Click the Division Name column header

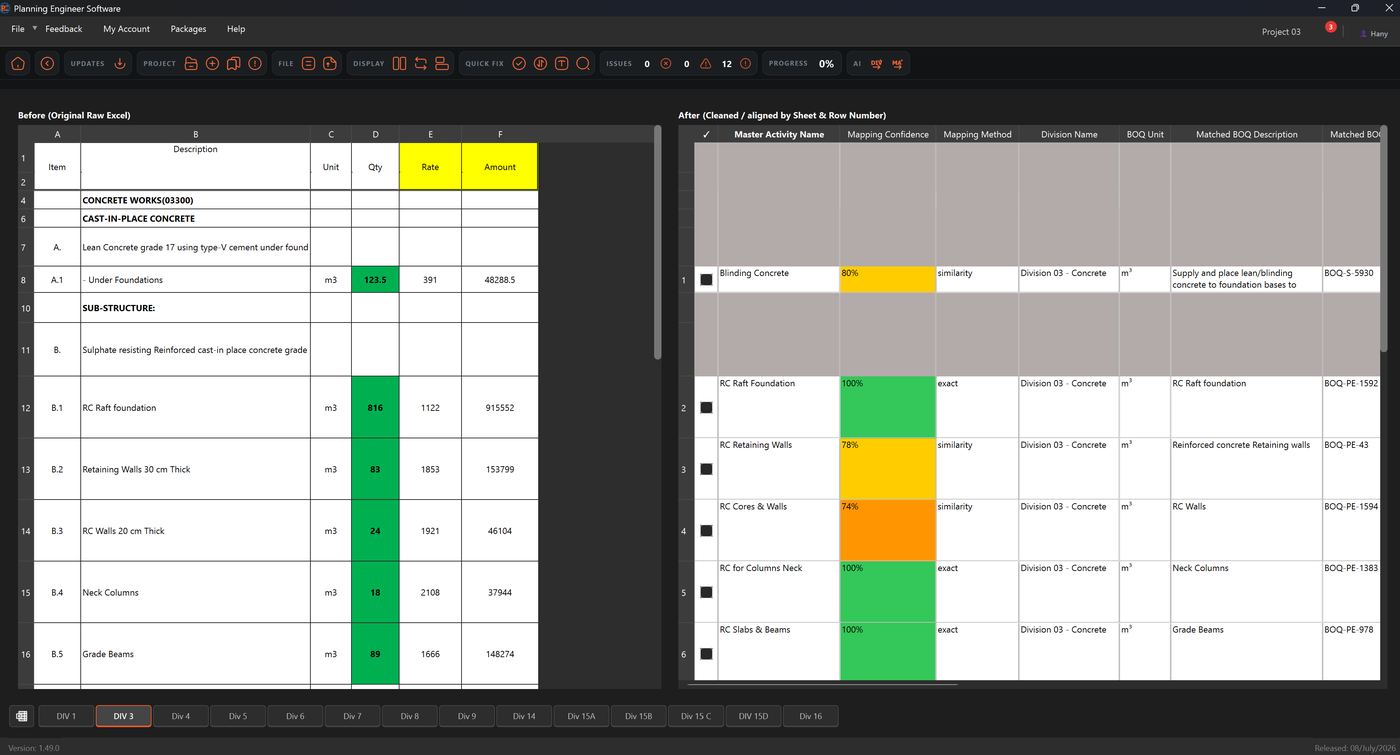coord(1069,134)
